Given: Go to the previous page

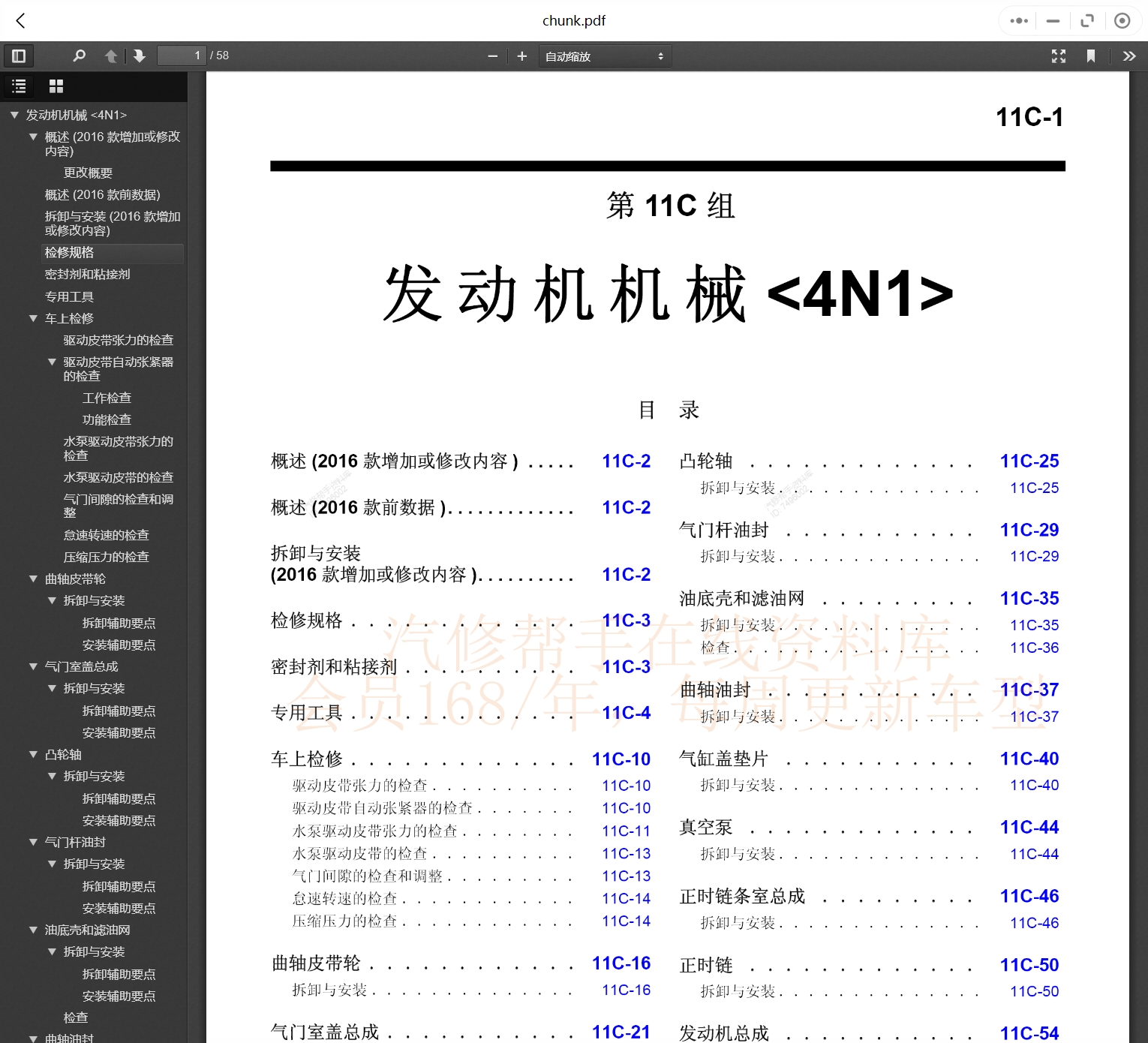Looking at the screenshot, I should pyautogui.click(x=111, y=56).
